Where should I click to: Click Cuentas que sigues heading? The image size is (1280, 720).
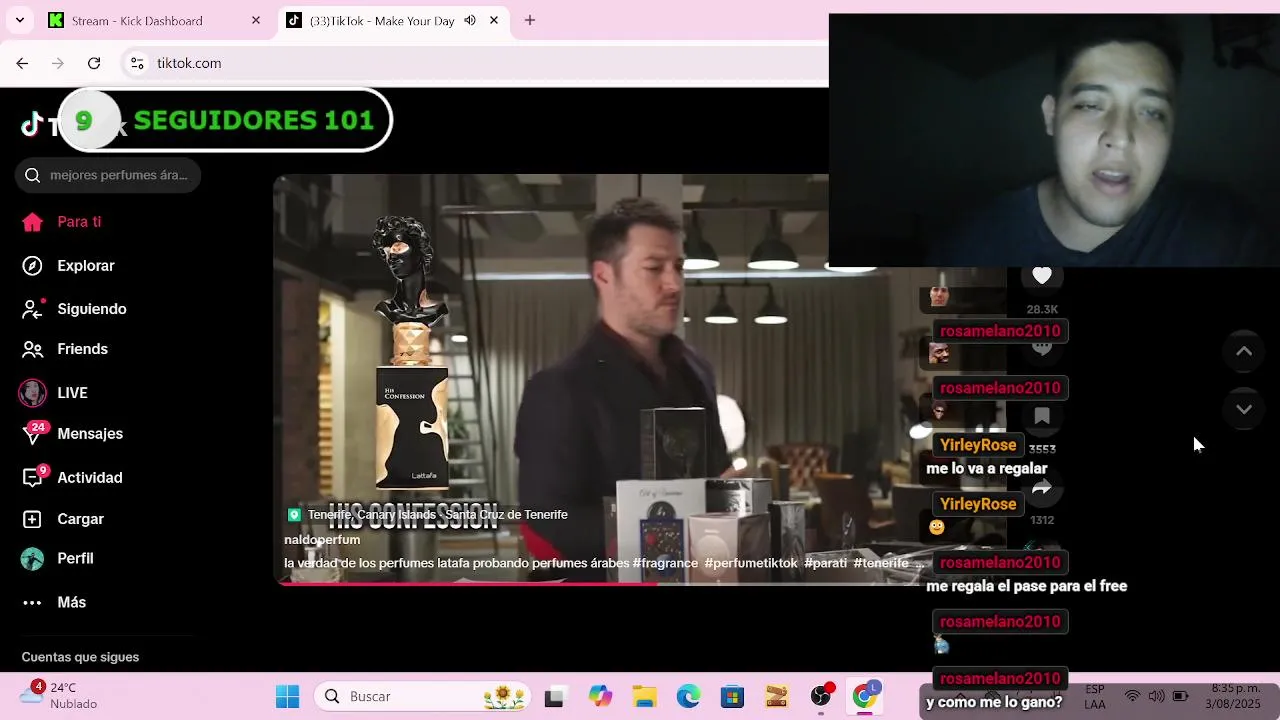[80, 657]
